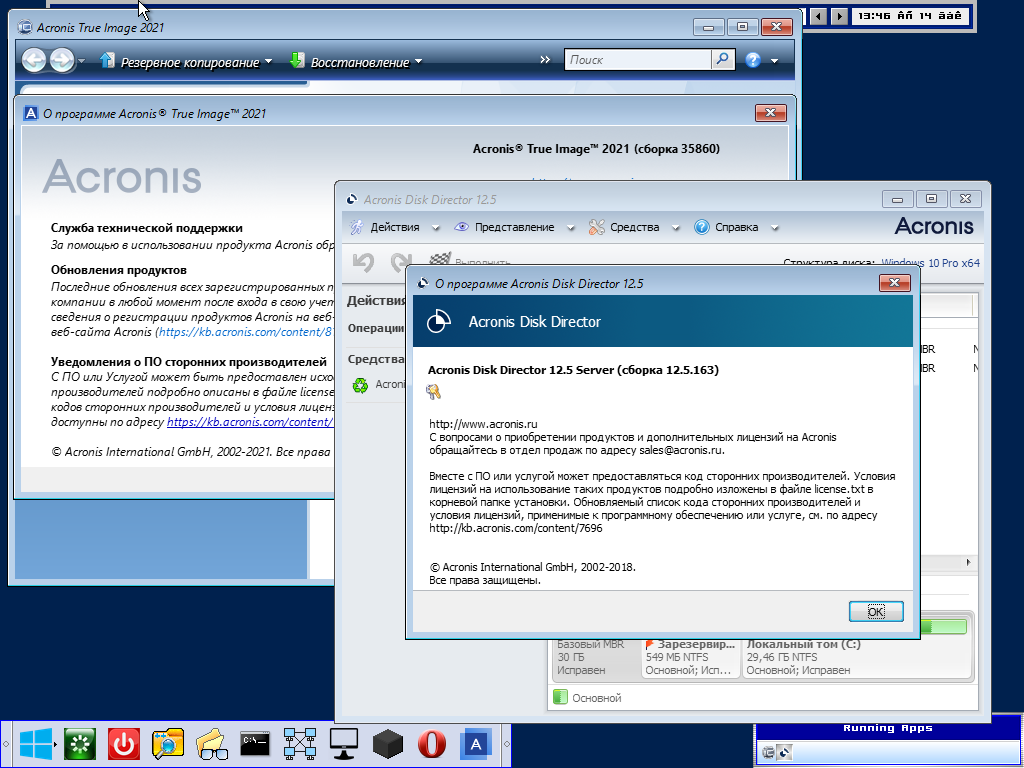Click the red power icon in taskbar
Image resolution: width=1024 pixels, height=768 pixels.
(x=123, y=744)
